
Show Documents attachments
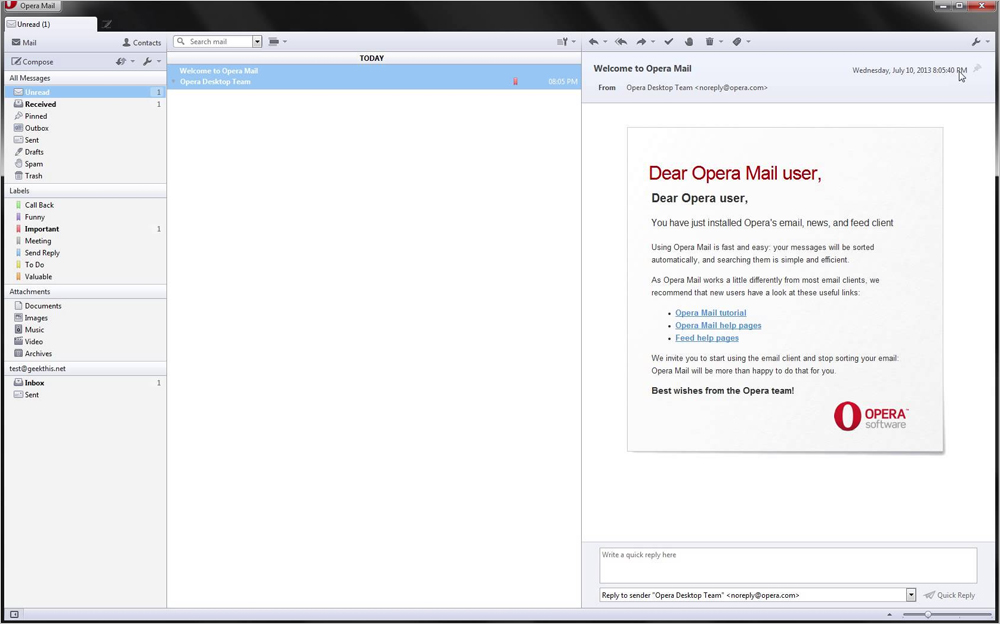tap(85, 306)
